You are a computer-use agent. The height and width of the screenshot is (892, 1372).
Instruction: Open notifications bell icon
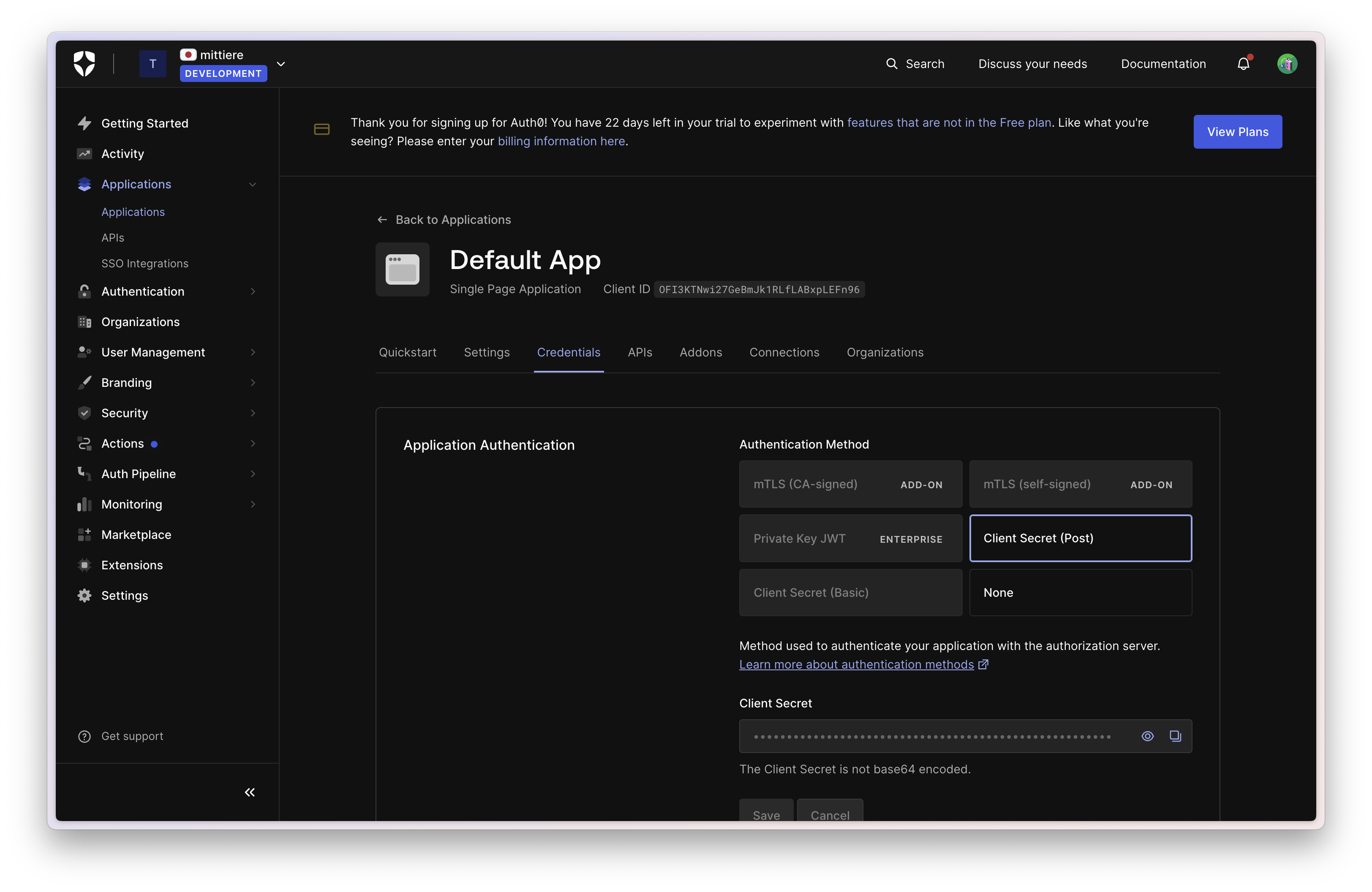click(x=1244, y=63)
